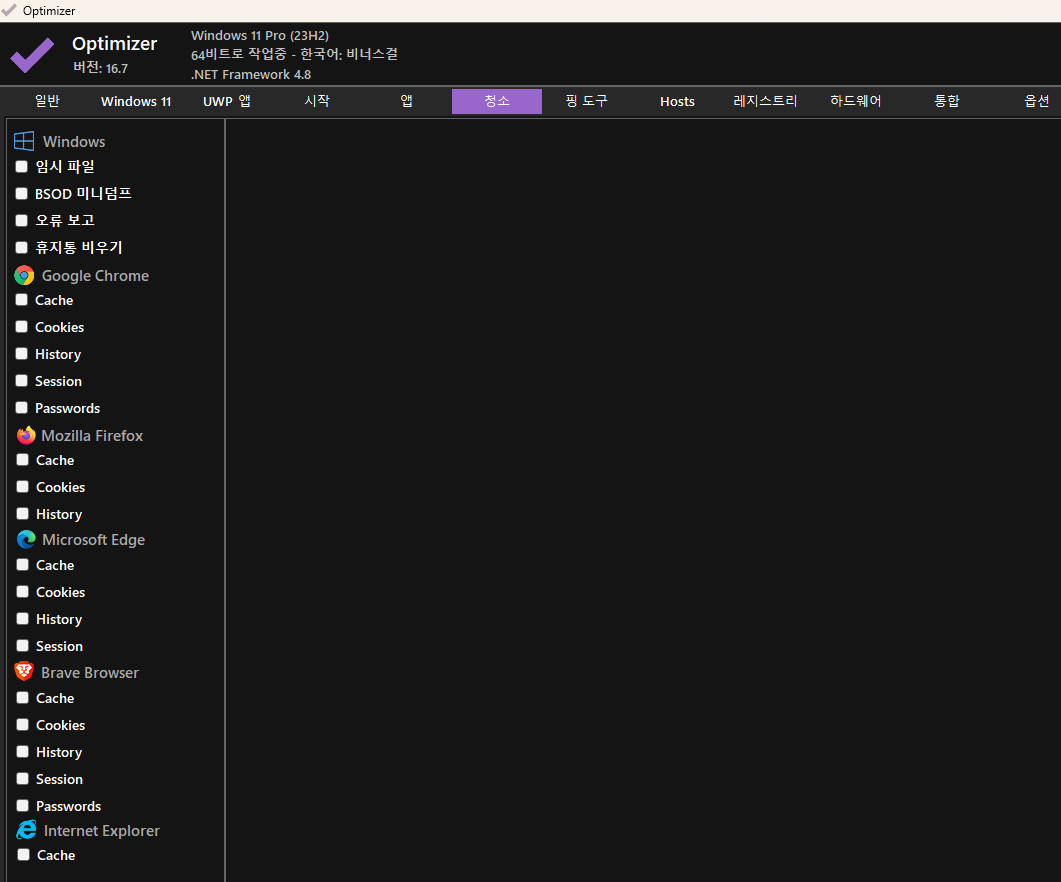1061x882 pixels.
Task: Open the 통합 tab
Action: click(x=947, y=102)
